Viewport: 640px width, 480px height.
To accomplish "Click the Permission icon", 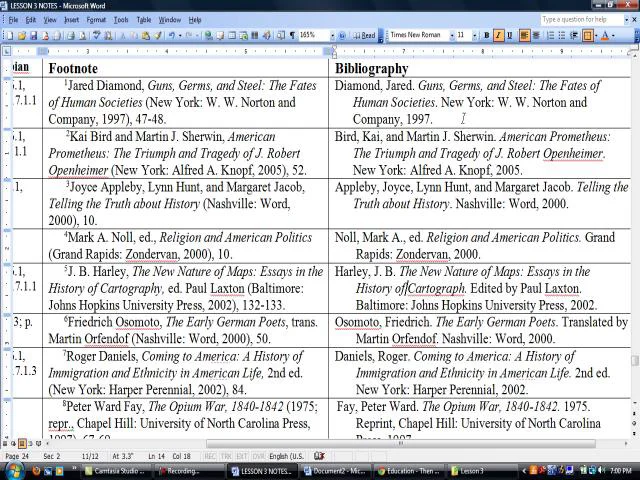I will pyautogui.click(x=45, y=36).
